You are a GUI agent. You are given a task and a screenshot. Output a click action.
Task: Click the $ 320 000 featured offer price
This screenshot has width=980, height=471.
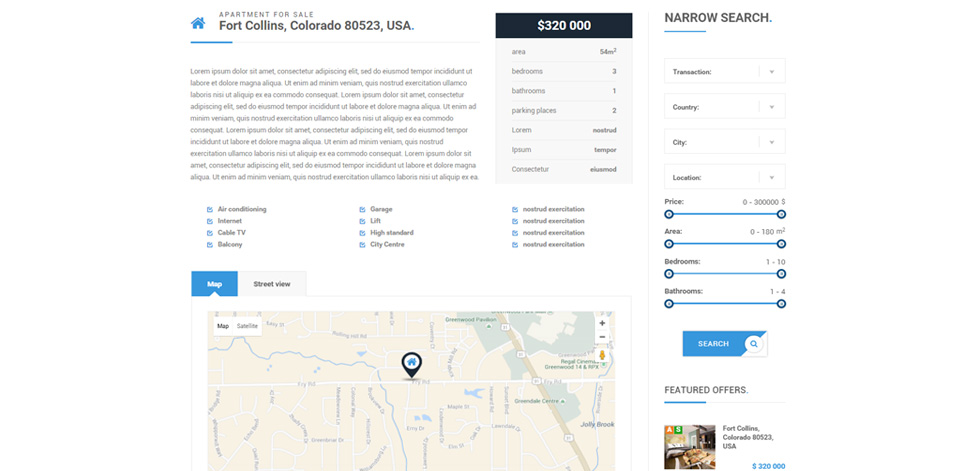pos(769,466)
